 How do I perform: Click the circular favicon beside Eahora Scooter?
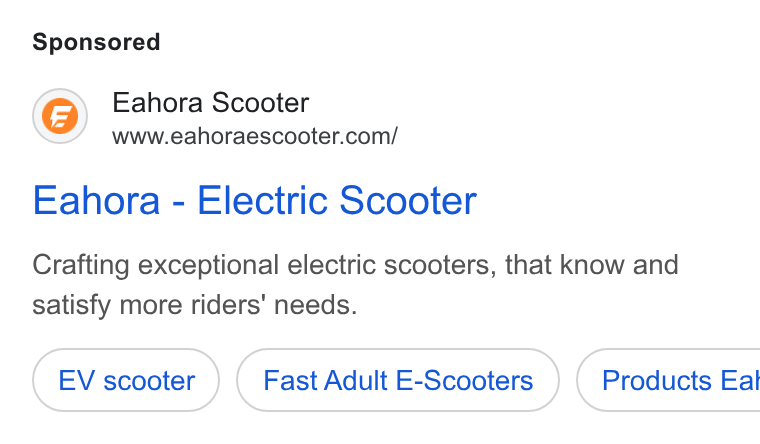click(60, 116)
